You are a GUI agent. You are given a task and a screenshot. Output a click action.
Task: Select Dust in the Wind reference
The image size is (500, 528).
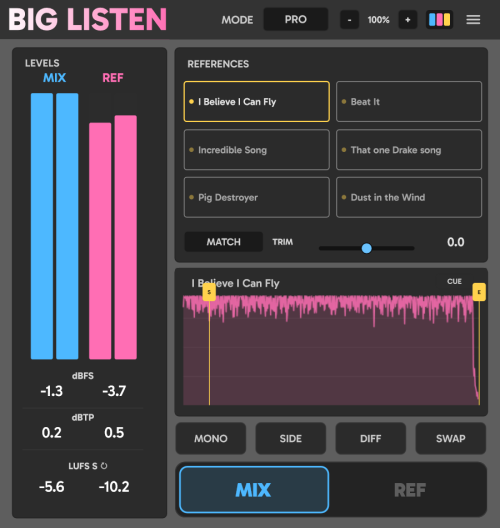(x=409, y=197)
